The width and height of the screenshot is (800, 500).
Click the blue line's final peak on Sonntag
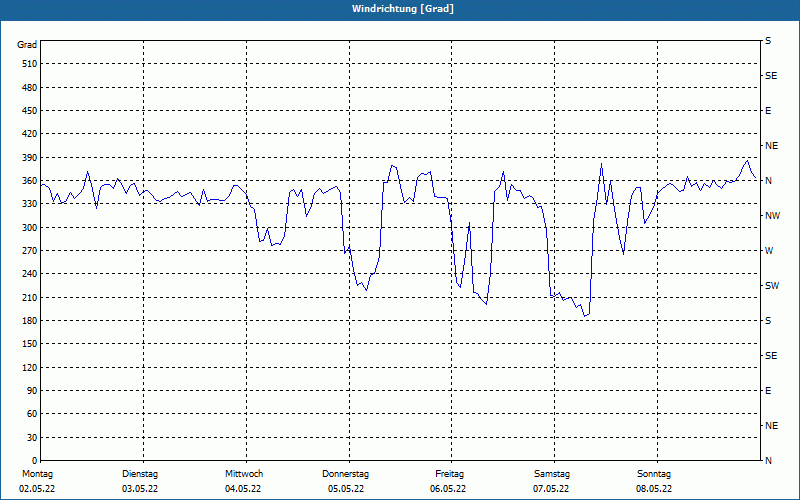[x=747, y=161]
